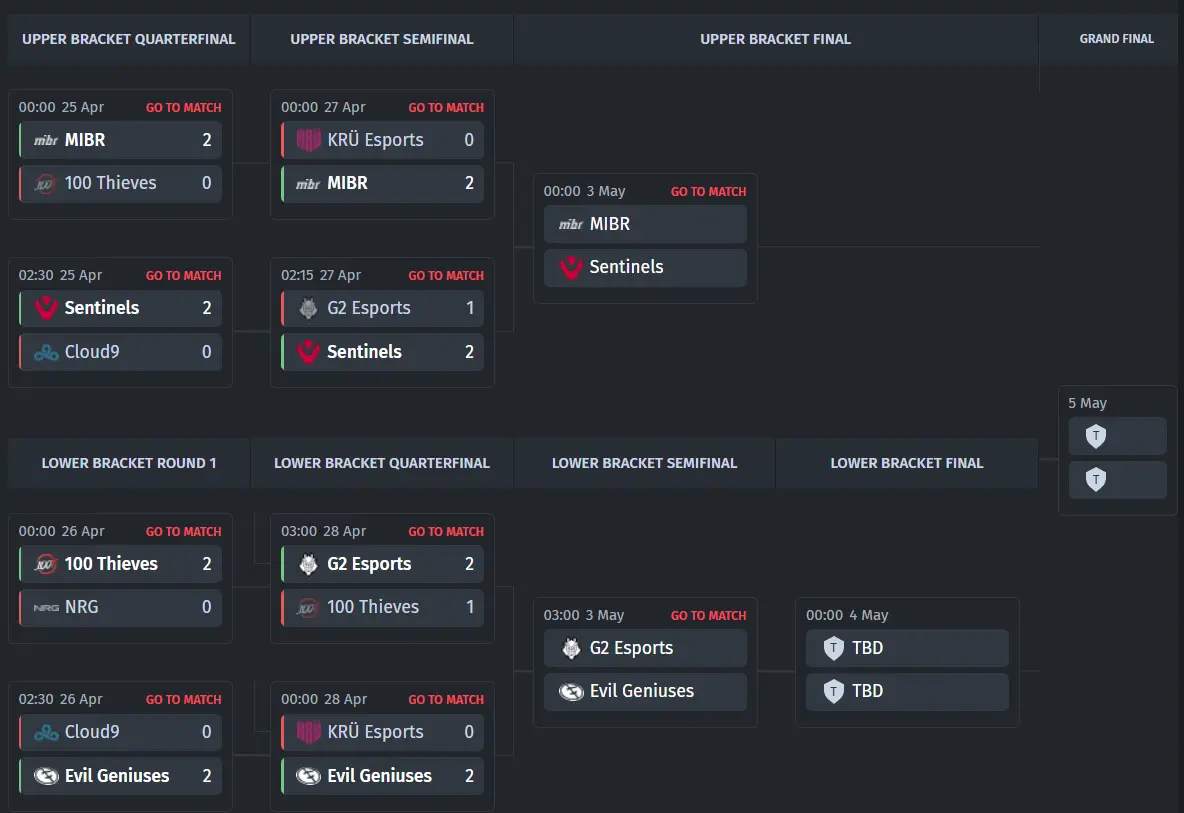
Task: Open GO TO MATCH for G2 vs Evil Geniuses
Action: coord(708,615)
